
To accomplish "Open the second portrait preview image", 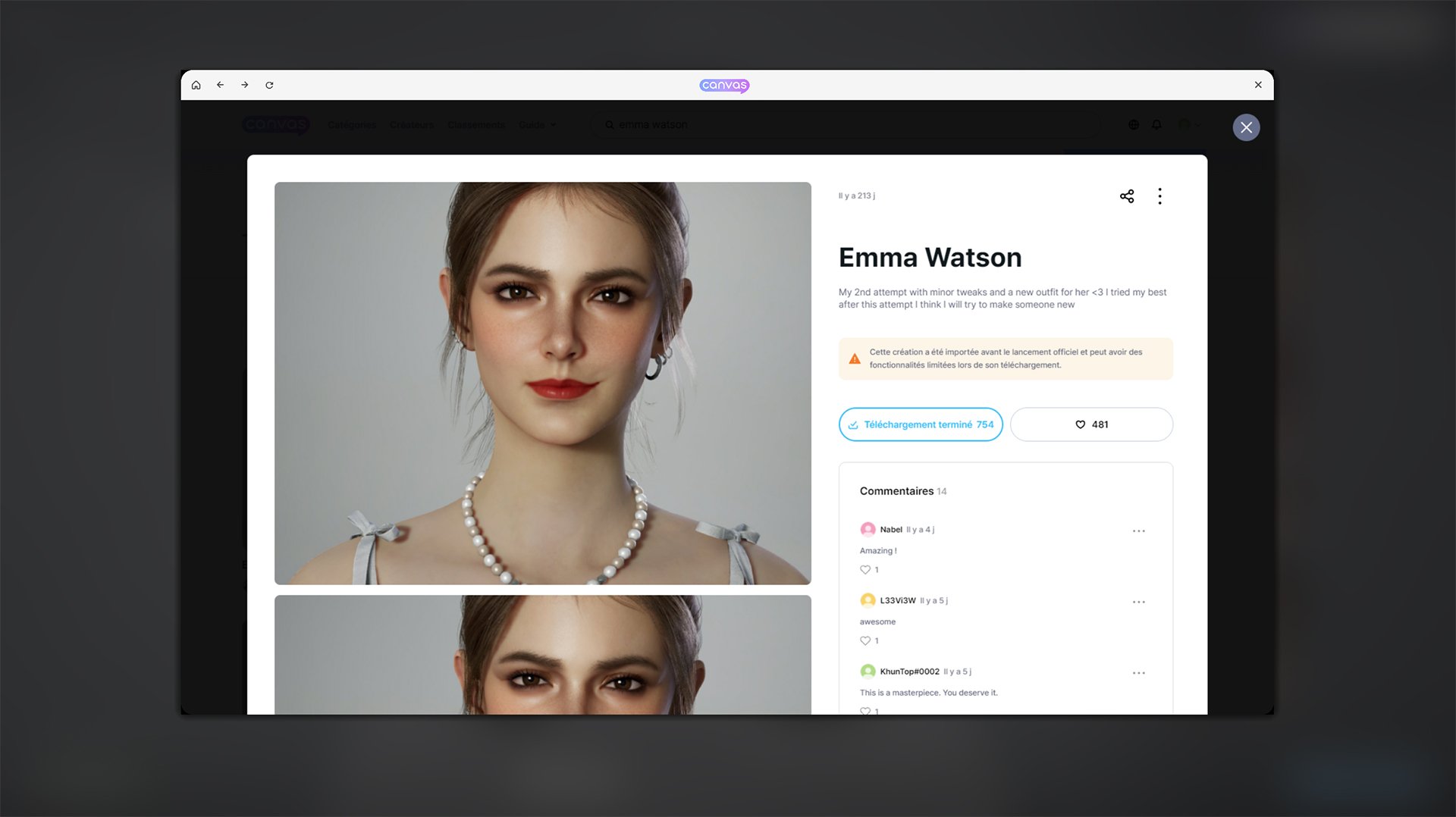I will pyautogui.click(x=543, y=655).
